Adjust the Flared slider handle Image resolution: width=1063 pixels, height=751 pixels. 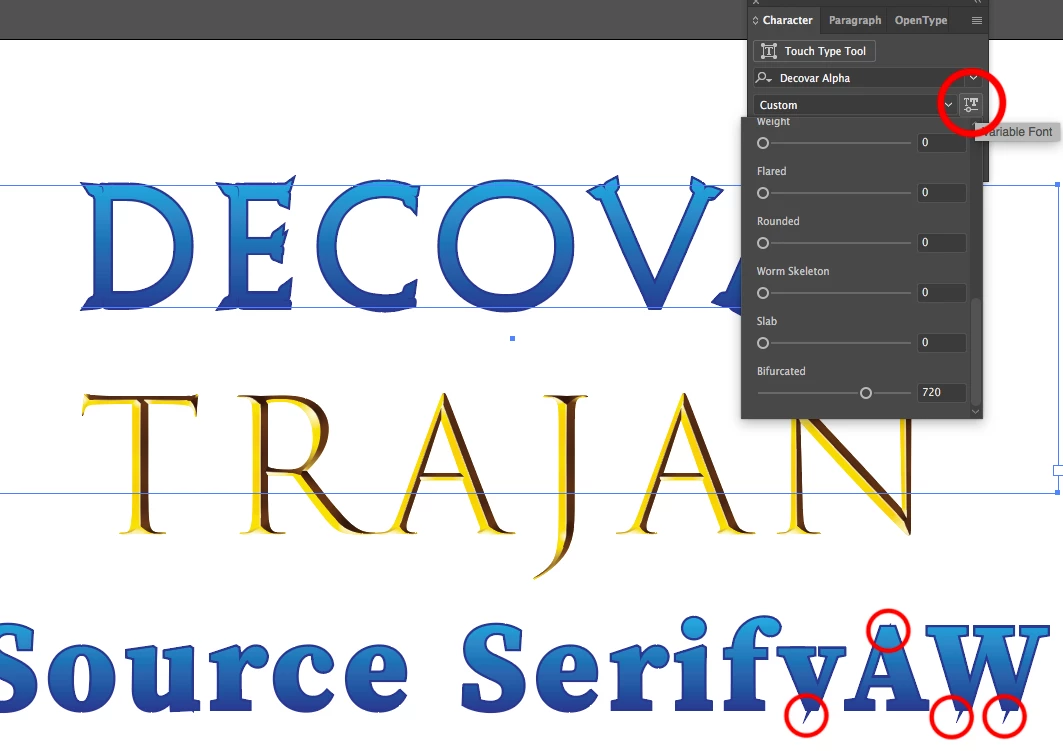763,193
